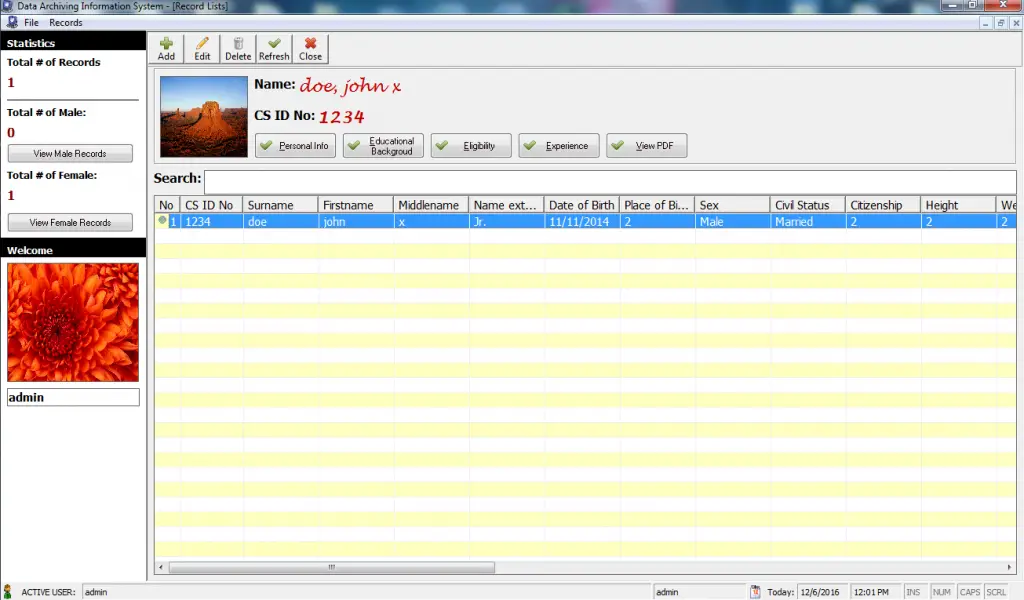Click the active user person icon

click(7, 591)
